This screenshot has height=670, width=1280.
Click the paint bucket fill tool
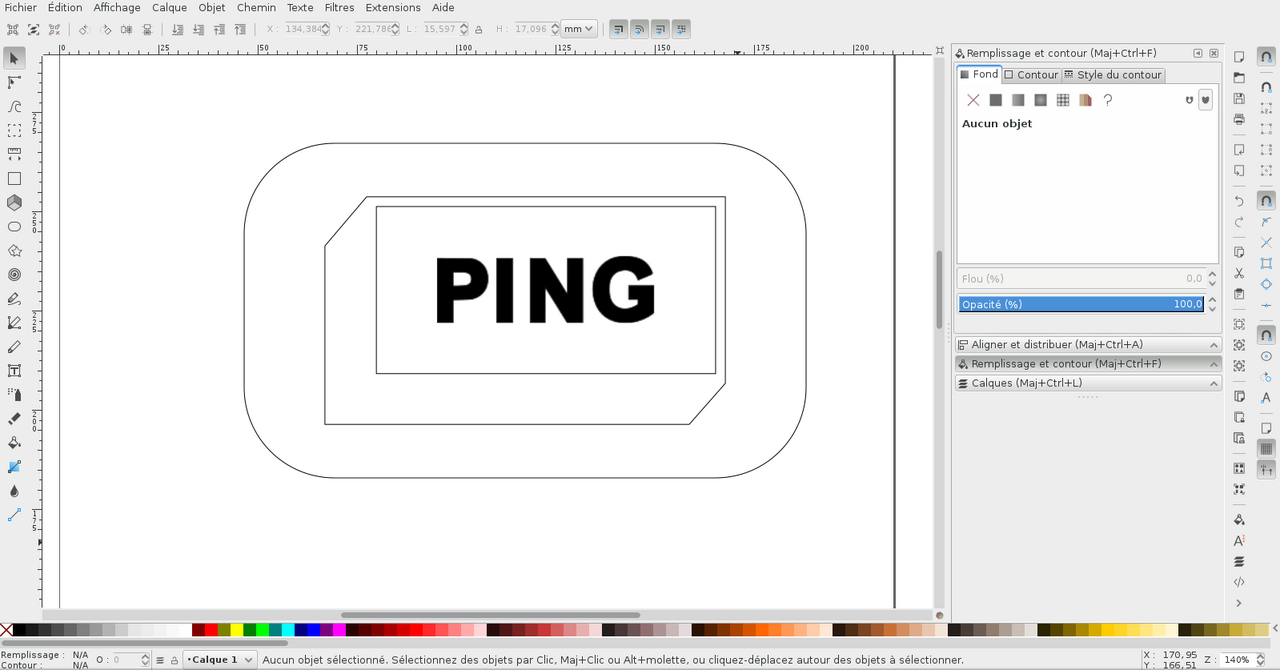point(14,442)
